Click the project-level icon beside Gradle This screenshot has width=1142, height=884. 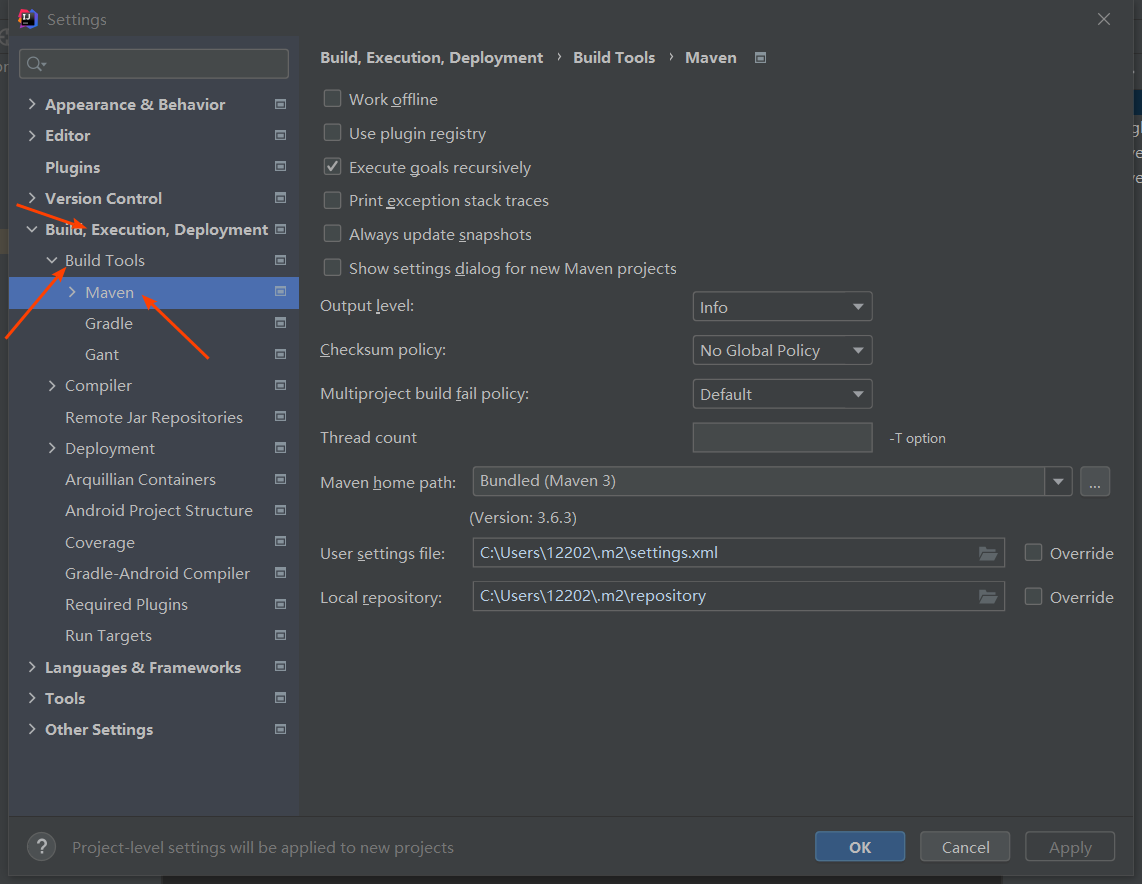[280, 323]
